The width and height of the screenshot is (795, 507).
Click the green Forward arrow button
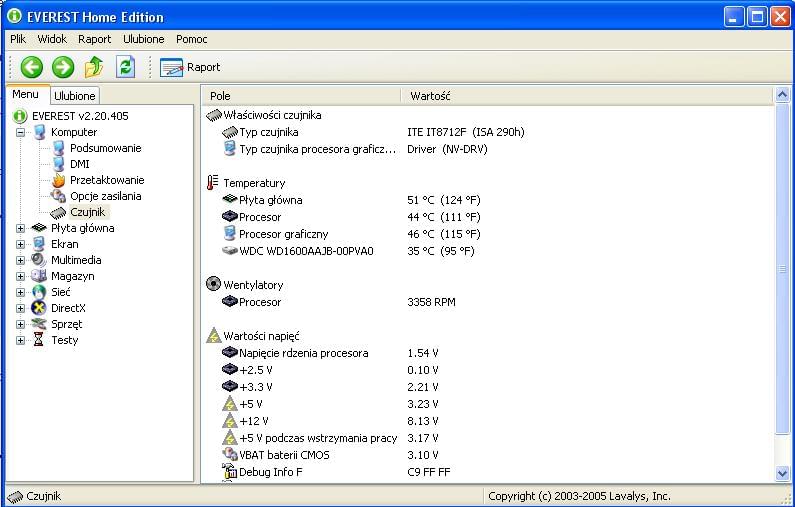pos(63,67)
